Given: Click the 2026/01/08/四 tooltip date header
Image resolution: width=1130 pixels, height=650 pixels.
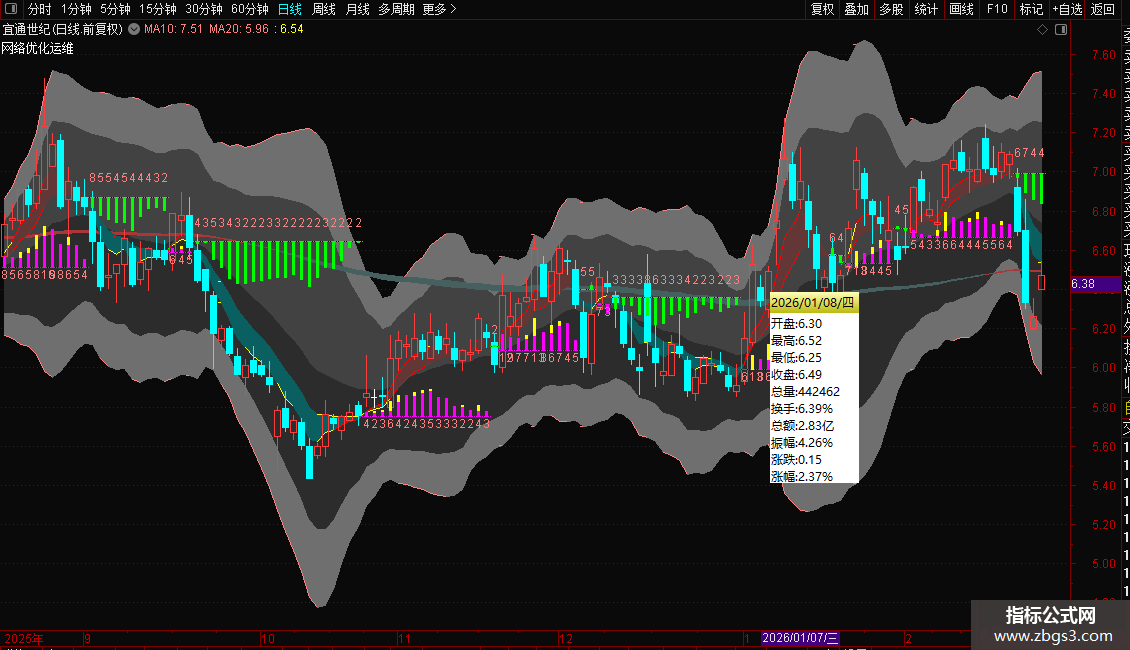Looking at the screenshot, I should point(813,303).
